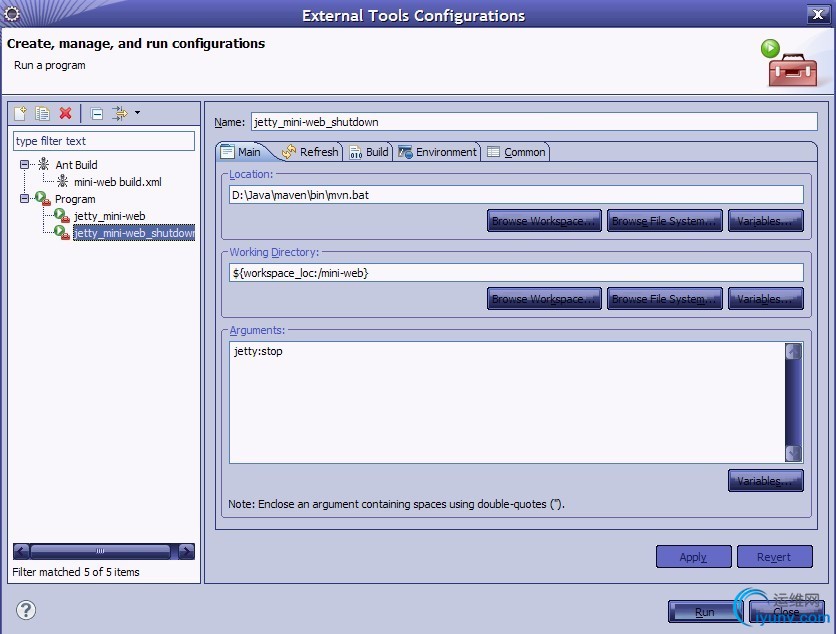The height and width of the screenshot is (634, 836).
Task: Click the Arguments scrollbar down arrow
Action: click(x=793, y=453)
